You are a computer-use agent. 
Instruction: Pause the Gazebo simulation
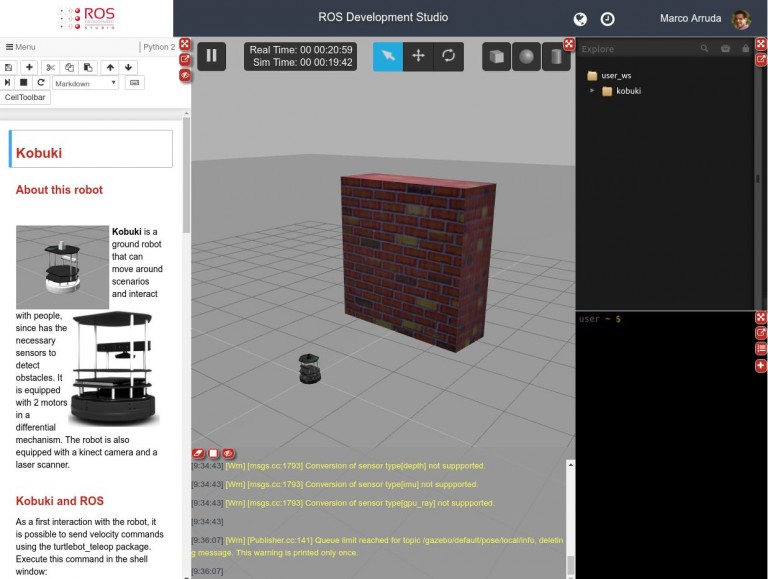212,56
